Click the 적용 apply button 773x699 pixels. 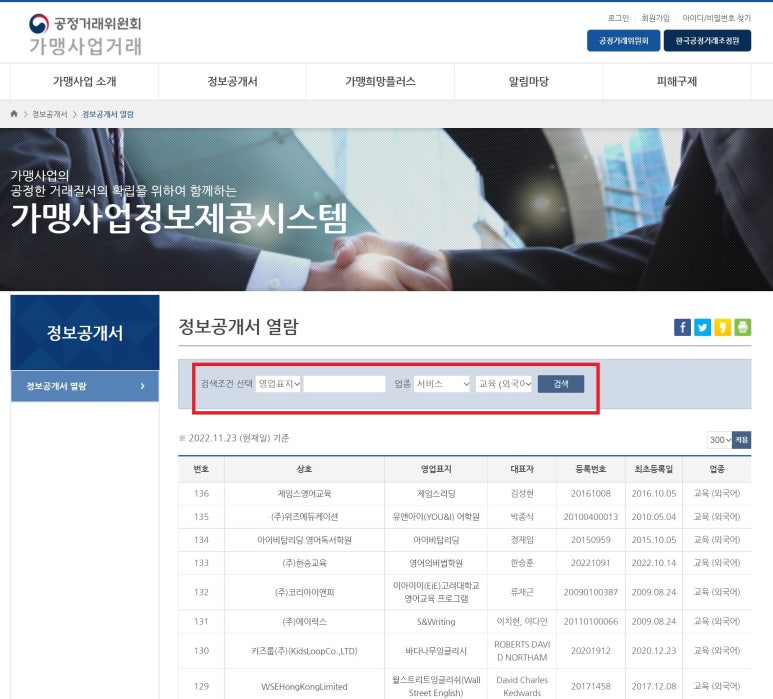click(741, 440)
